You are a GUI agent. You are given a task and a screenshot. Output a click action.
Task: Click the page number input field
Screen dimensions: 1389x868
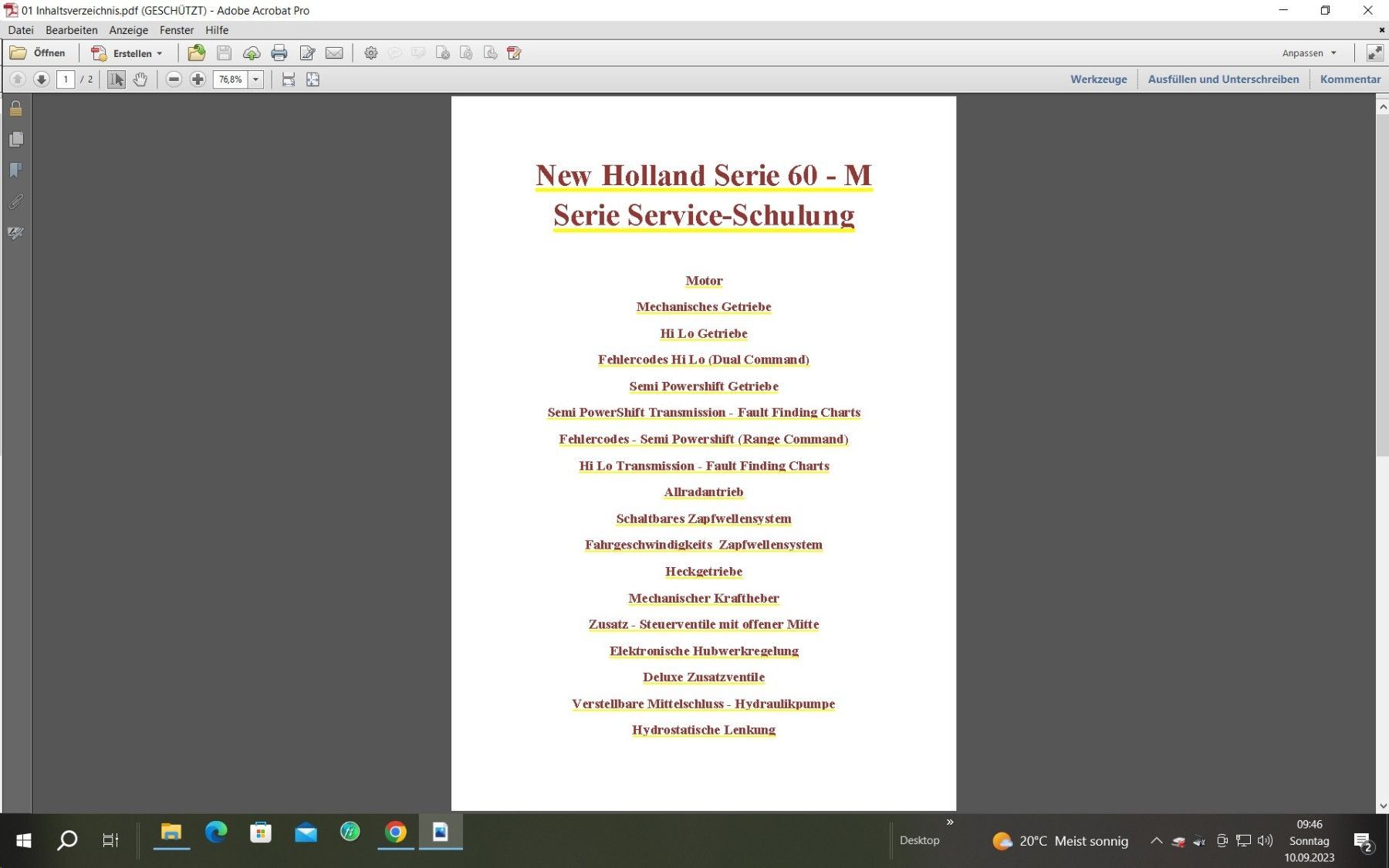click(x=66, y=79)
